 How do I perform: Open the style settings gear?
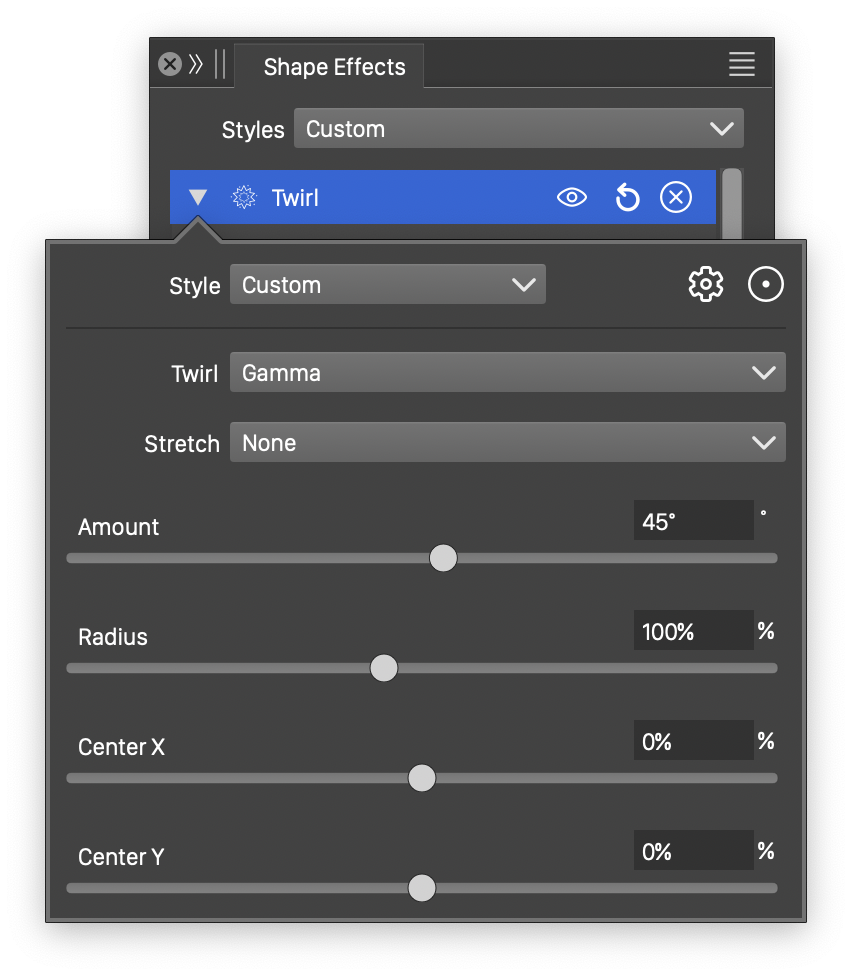706,285
